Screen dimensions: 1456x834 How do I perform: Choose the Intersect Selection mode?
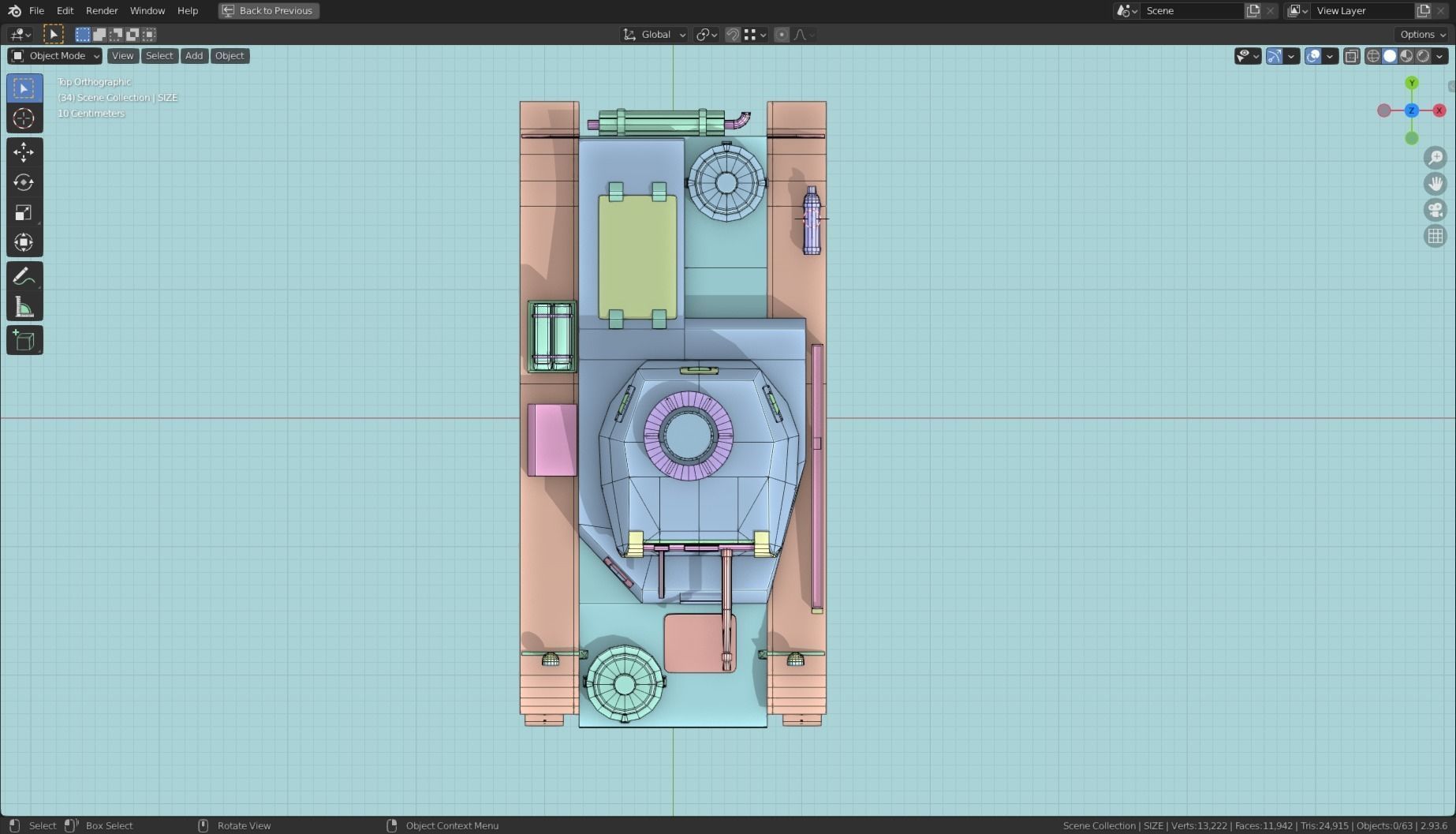click(x=149, y=34)
